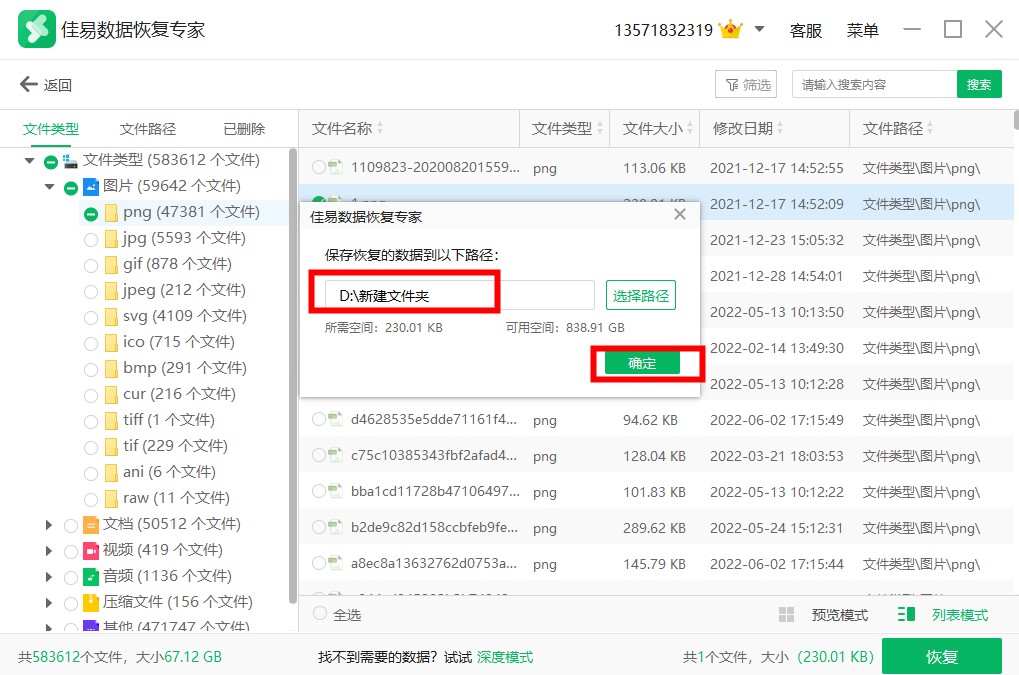Screen dimensions: 1019x675
Task: Open the 菜单 menu
Action: click(862, 30)
